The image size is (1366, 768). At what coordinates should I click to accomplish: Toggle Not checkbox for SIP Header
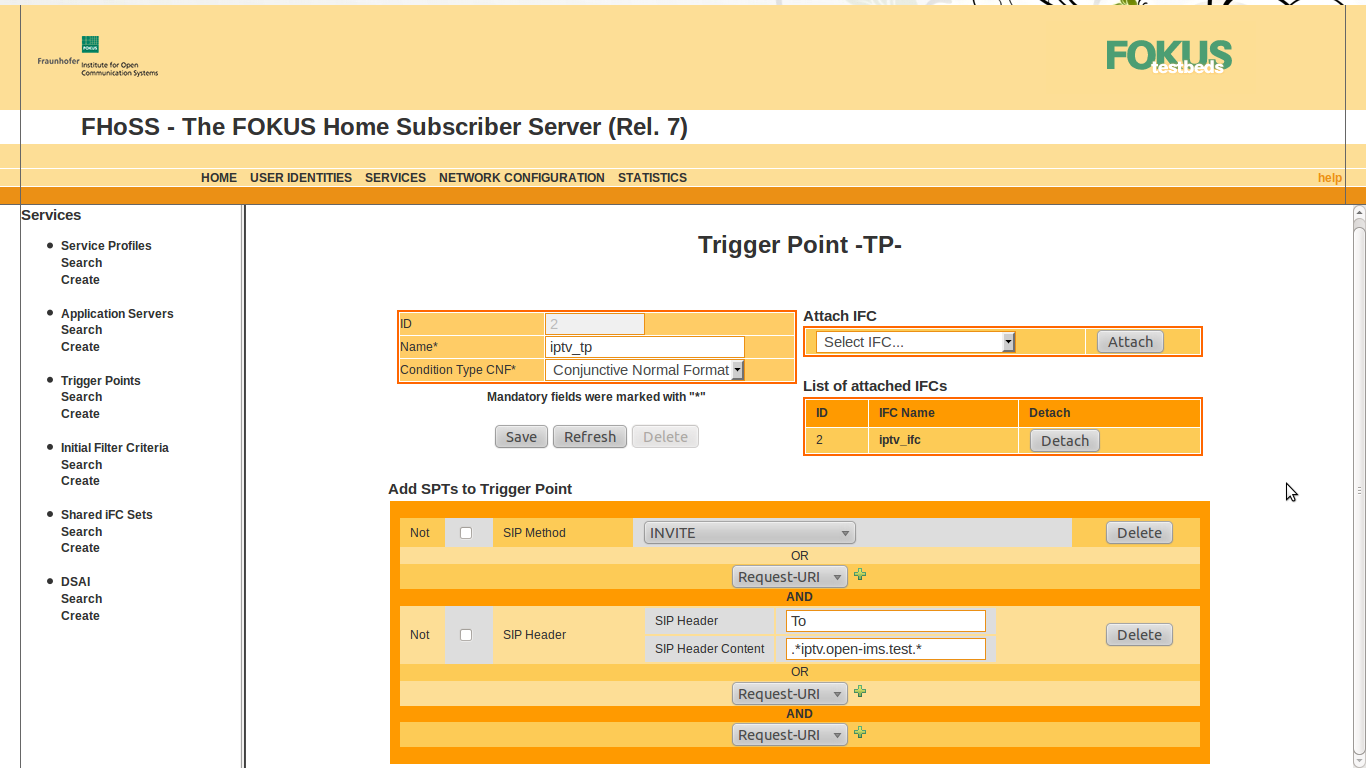pyautogui.click(x=466, y=635)
